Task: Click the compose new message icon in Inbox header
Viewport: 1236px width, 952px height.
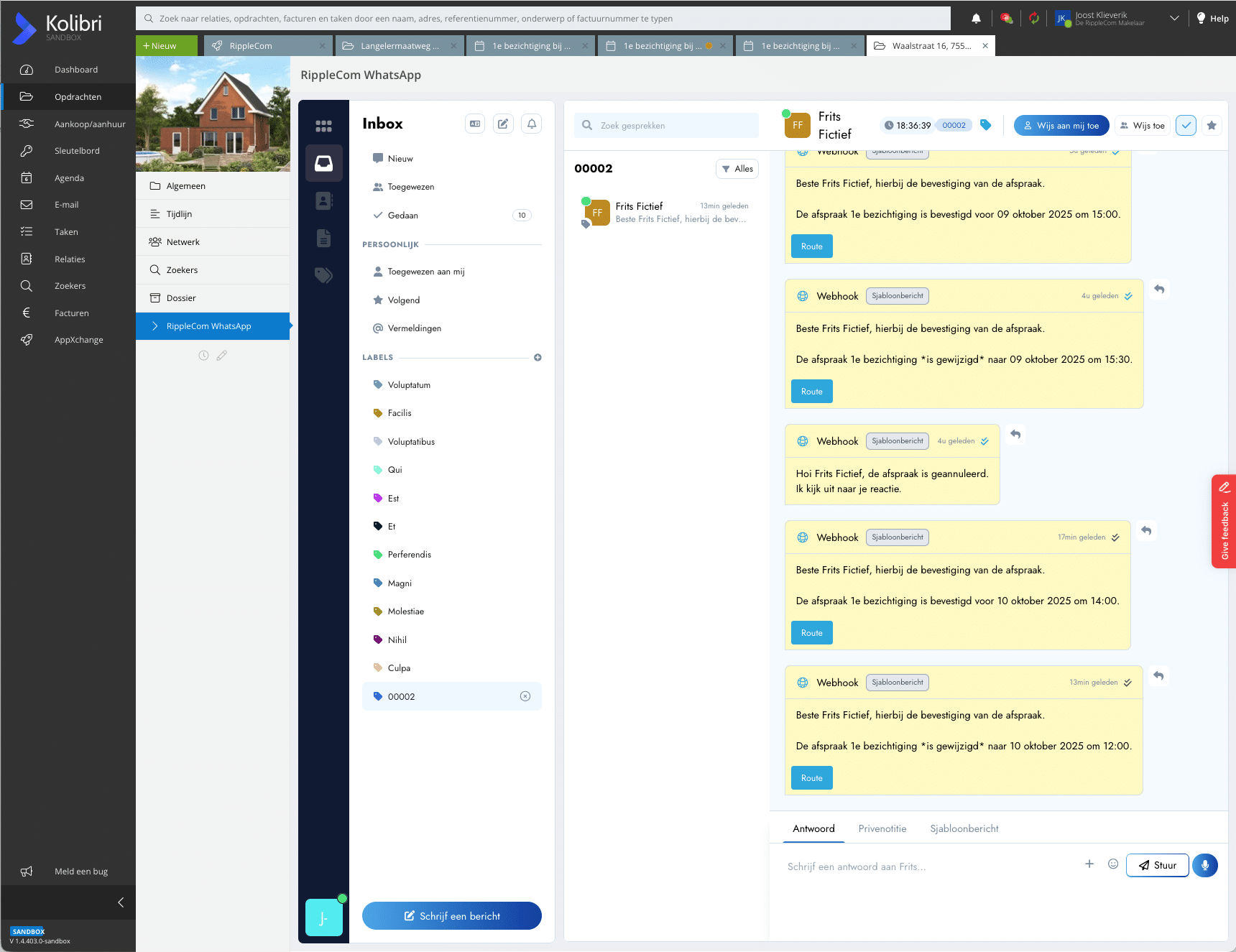Action: (503, 124)
